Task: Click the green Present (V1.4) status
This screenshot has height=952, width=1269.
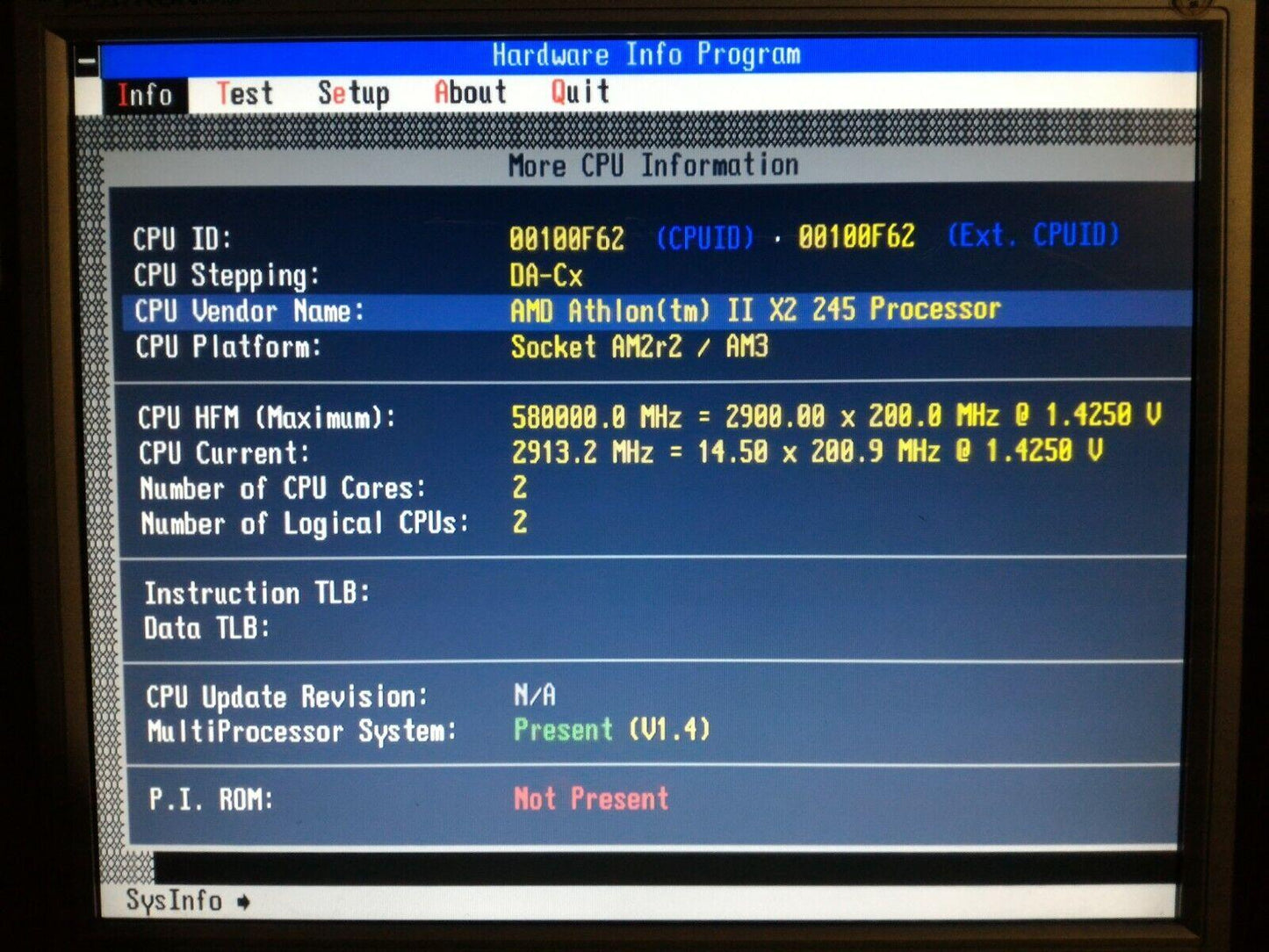Action: pyautogui.click(x=611, y=729)
